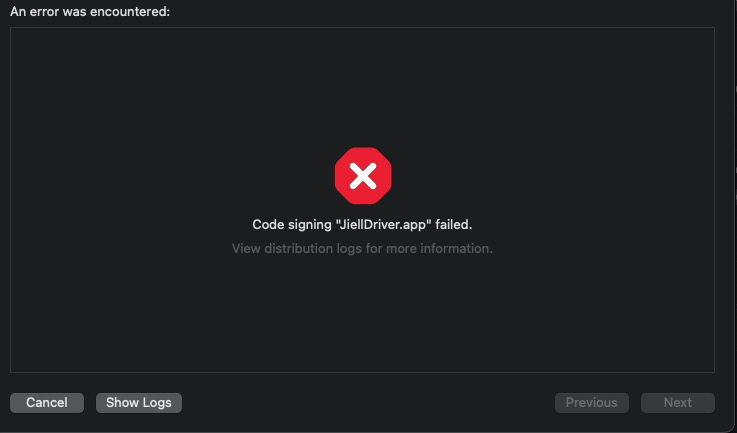Select the "An error was encountered:" heading
The height and width of the screenshot is (433, 737).
click(x=89, y=11)
